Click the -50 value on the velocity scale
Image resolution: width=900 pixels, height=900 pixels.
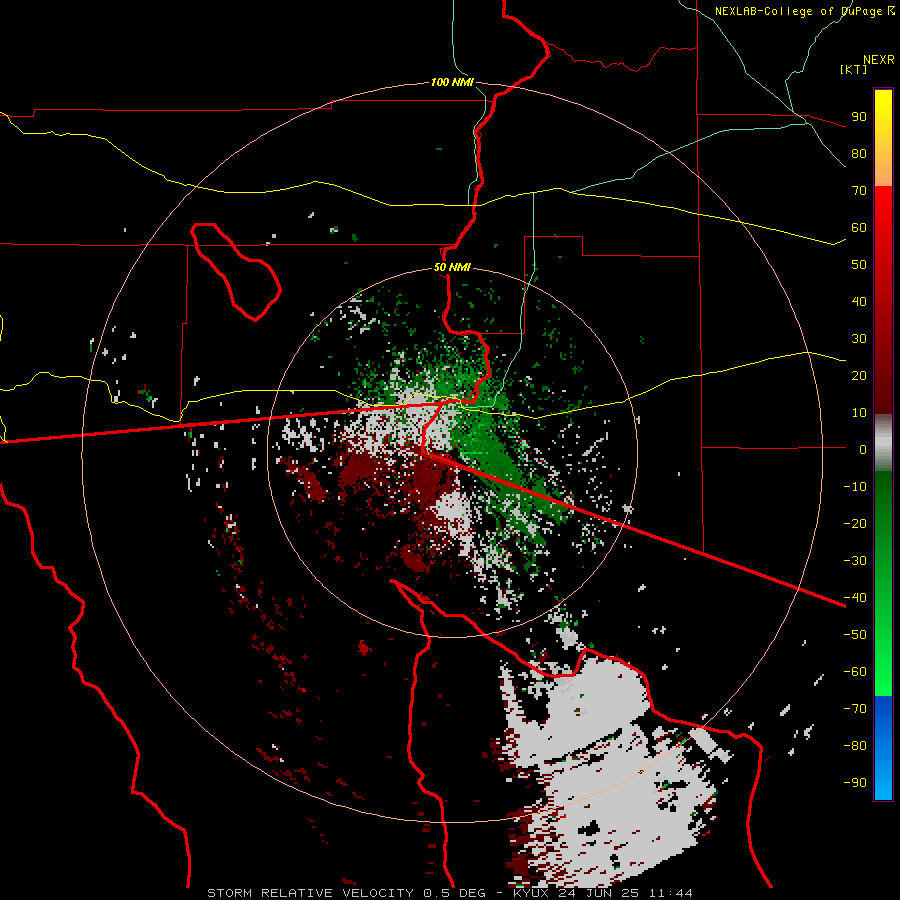click(855, 635)
